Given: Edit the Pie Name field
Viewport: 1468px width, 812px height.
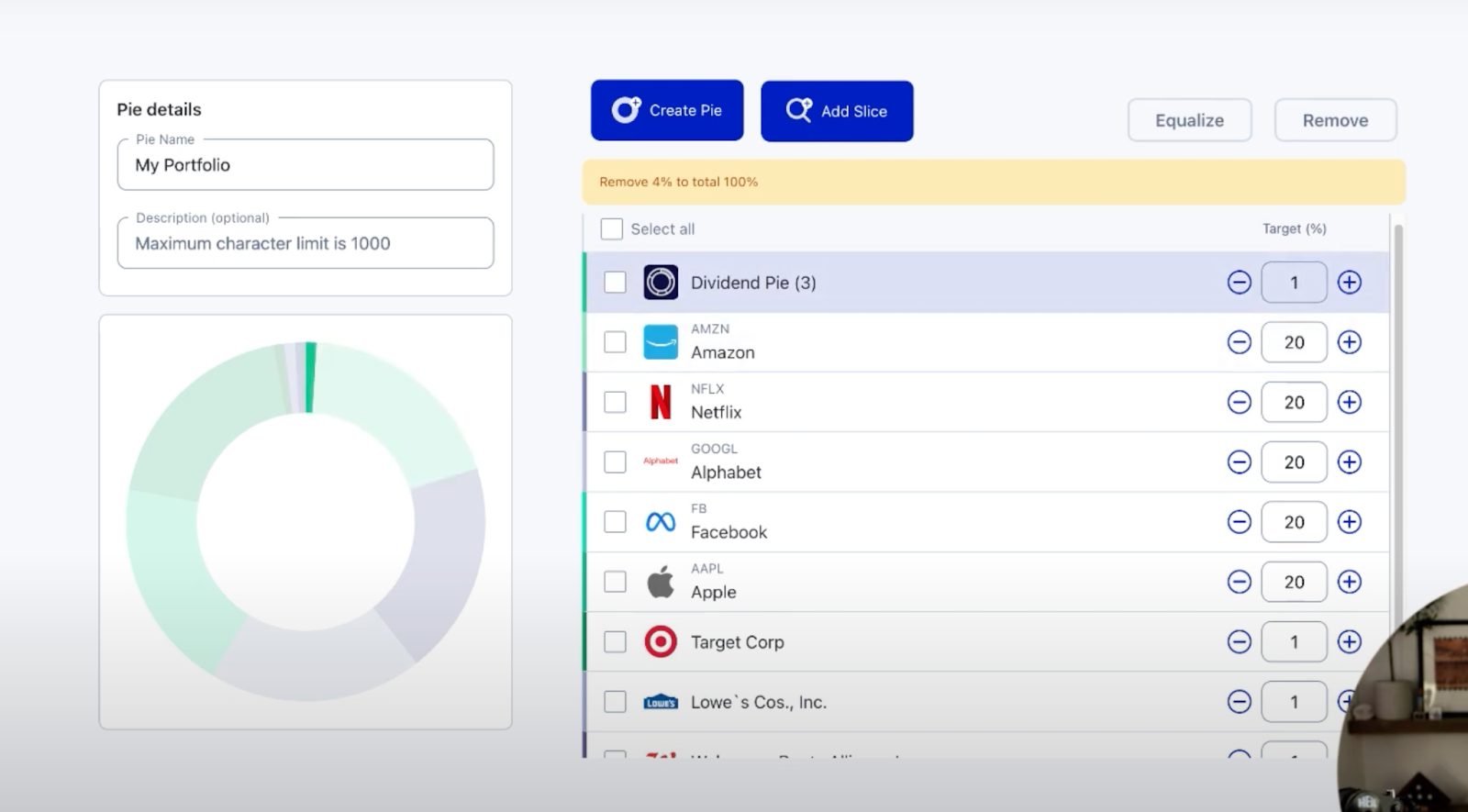Looking at the screenshot, I should (306, 165).
